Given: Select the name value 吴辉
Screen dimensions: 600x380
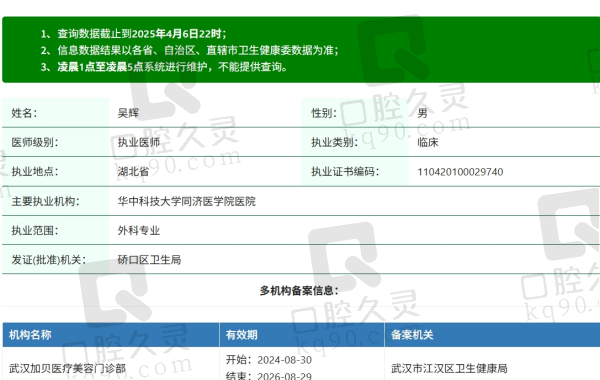Looking at the screenshot, I should click(x=128, y=113).
